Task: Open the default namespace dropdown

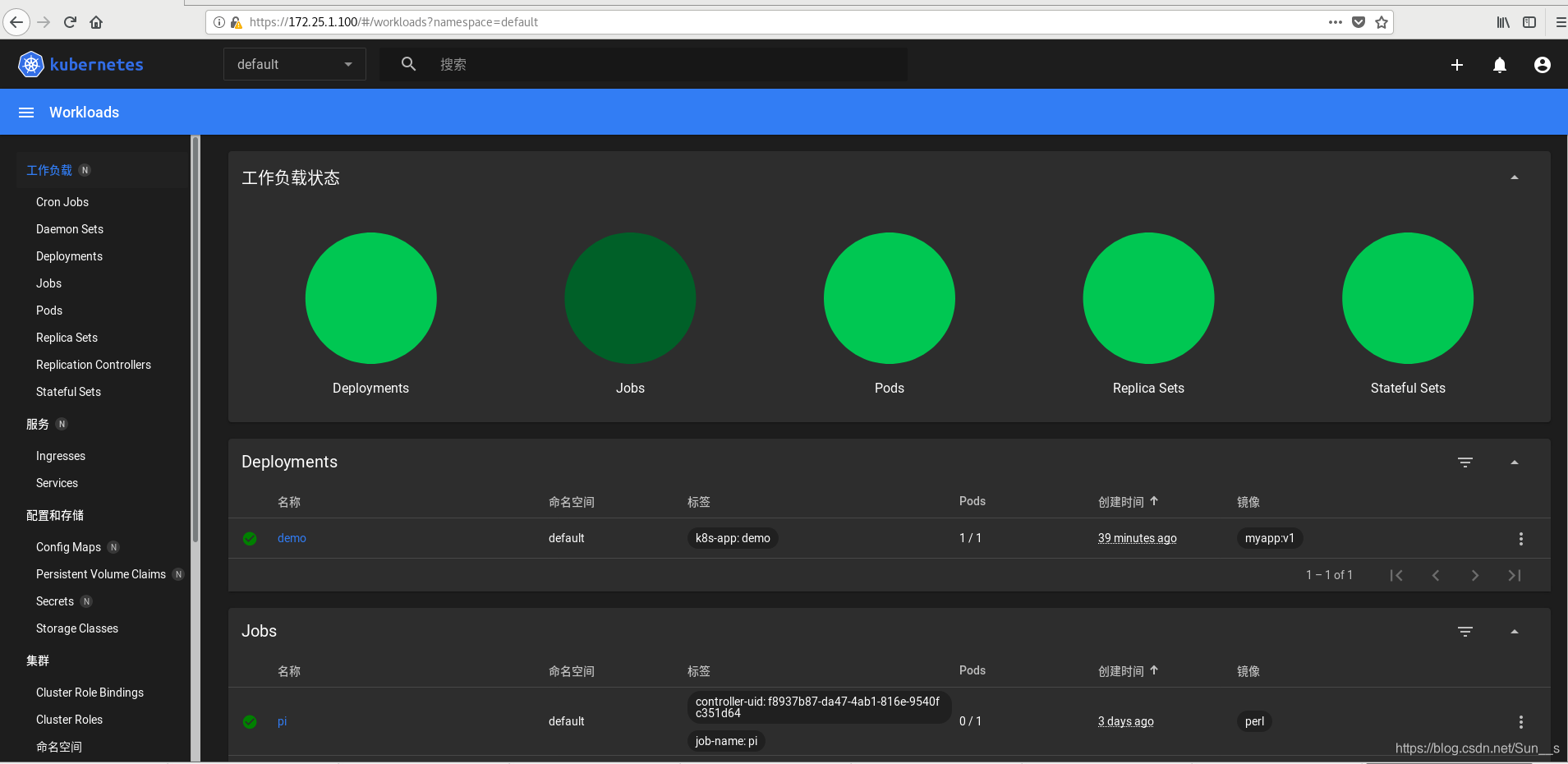Action: pyautogui.click(x=295, y=64)
